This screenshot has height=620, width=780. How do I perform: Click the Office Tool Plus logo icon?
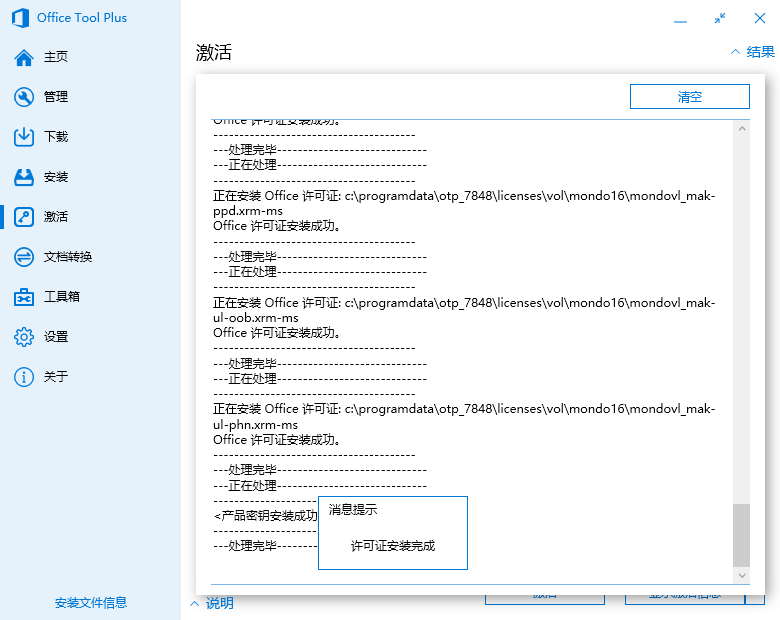pyautogui.click(x=20, y=18)
